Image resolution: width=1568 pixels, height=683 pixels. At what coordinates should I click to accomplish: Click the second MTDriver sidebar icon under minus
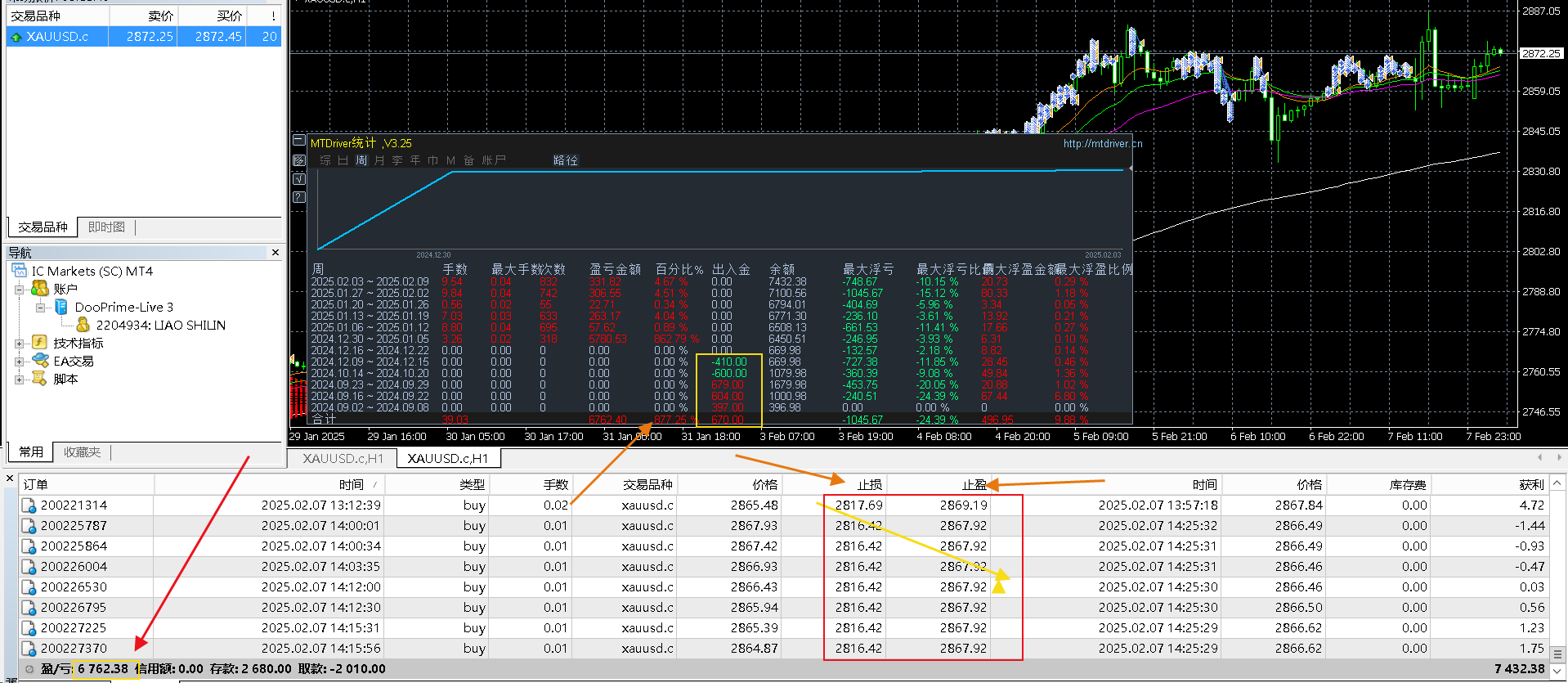pyautogui.click(x=298, y=160)
